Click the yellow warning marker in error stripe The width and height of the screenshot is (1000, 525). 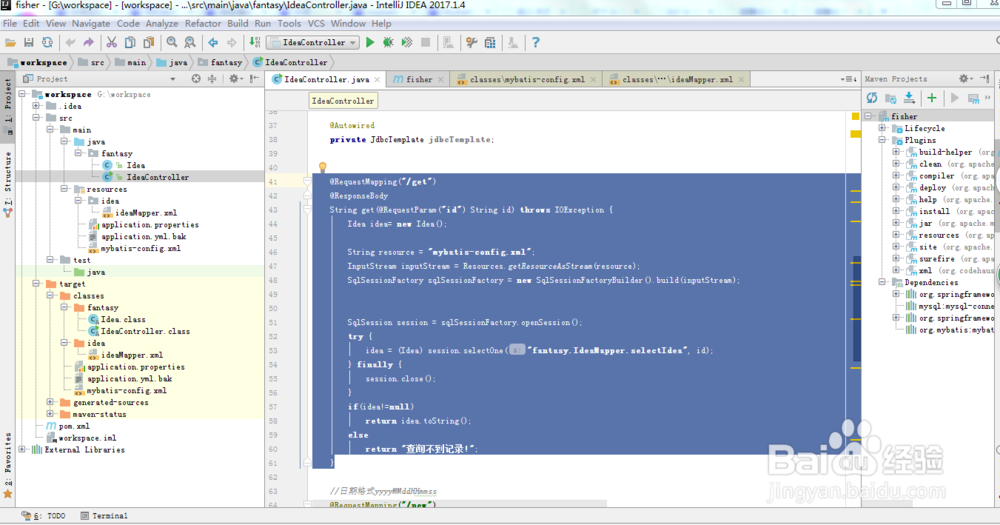tap(855, 116)
